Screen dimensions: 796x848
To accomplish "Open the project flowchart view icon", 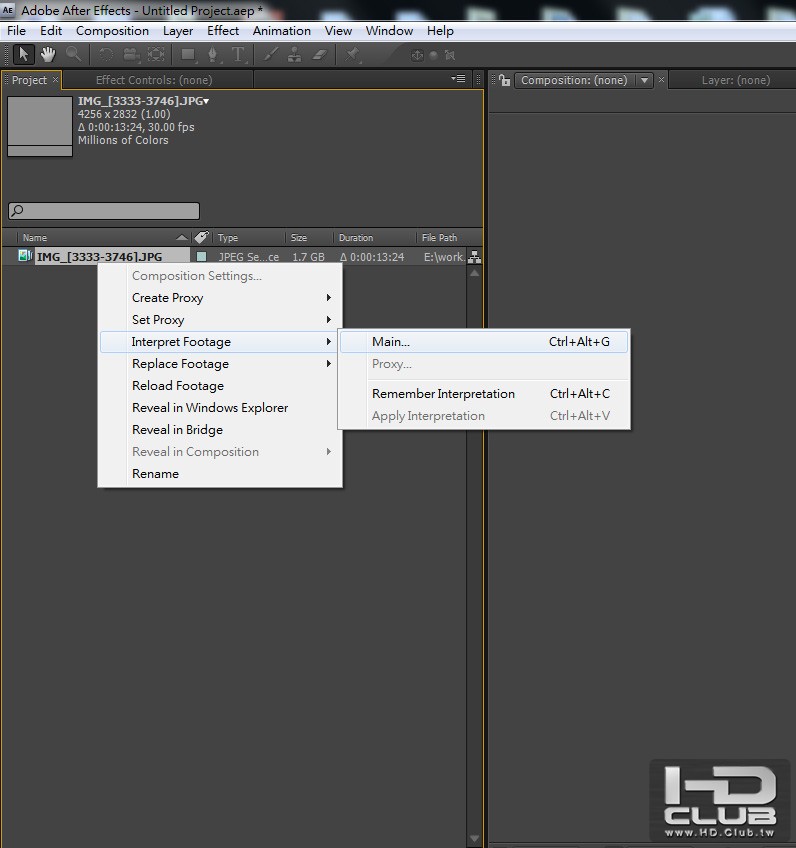I will point(475,257).
